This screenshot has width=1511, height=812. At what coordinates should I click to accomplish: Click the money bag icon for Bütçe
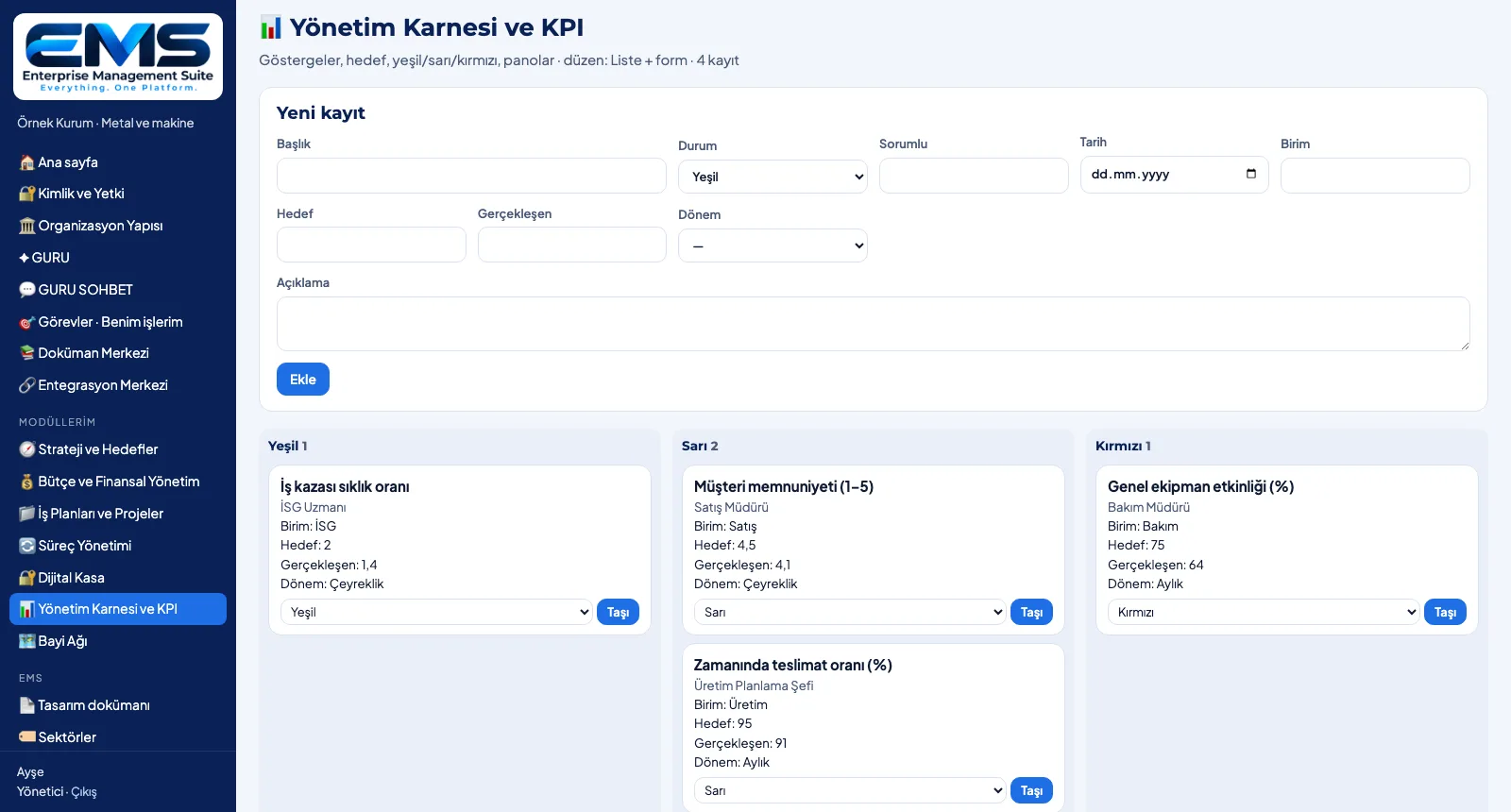coord(27,482)
